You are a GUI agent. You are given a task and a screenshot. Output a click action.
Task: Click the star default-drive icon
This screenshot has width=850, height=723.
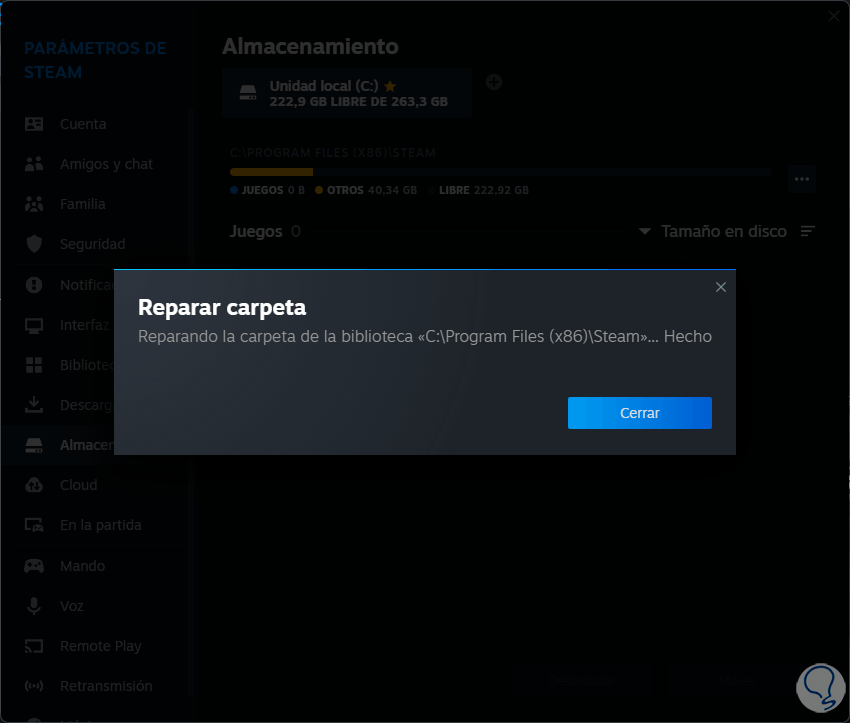[390, 86]
